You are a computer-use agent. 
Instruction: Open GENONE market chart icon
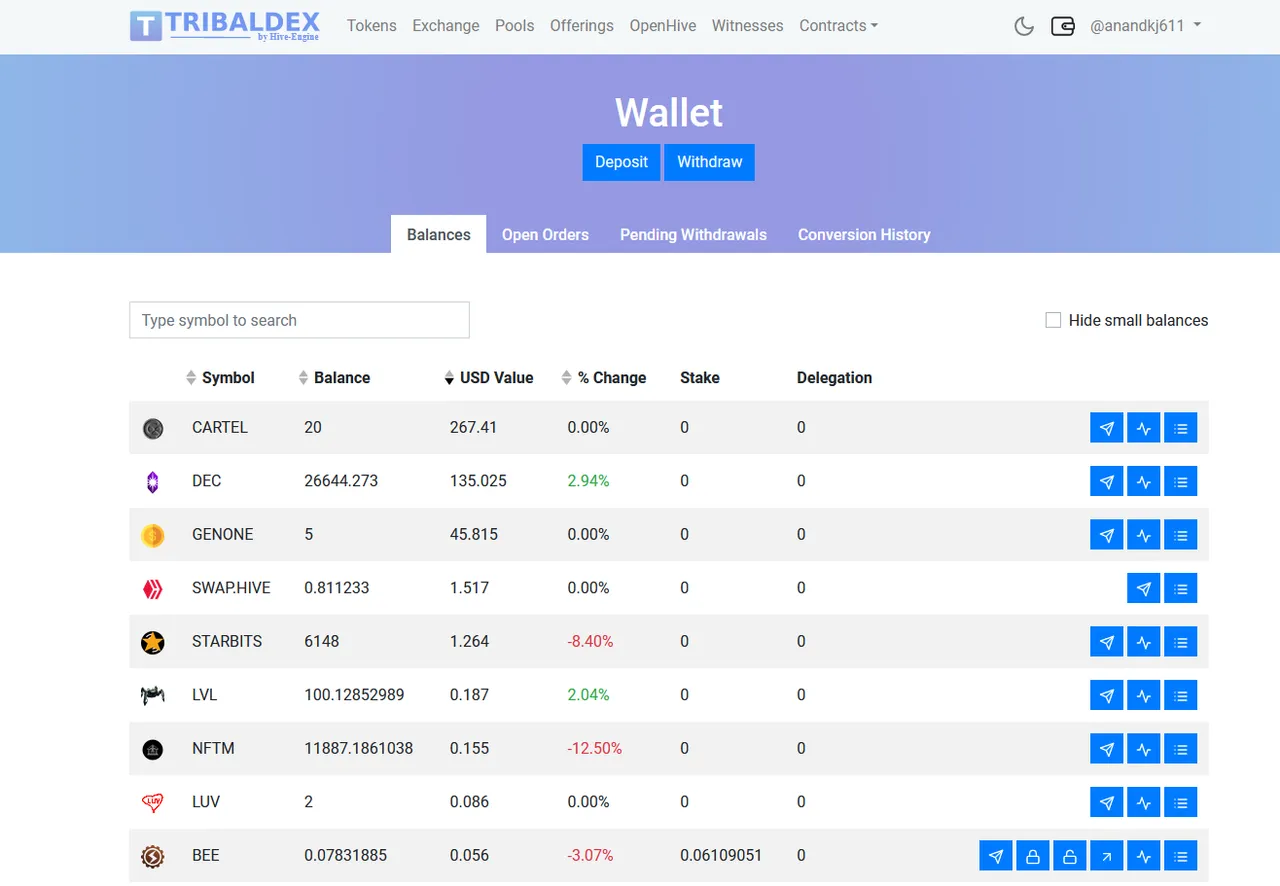click(x=1144, y=535)
